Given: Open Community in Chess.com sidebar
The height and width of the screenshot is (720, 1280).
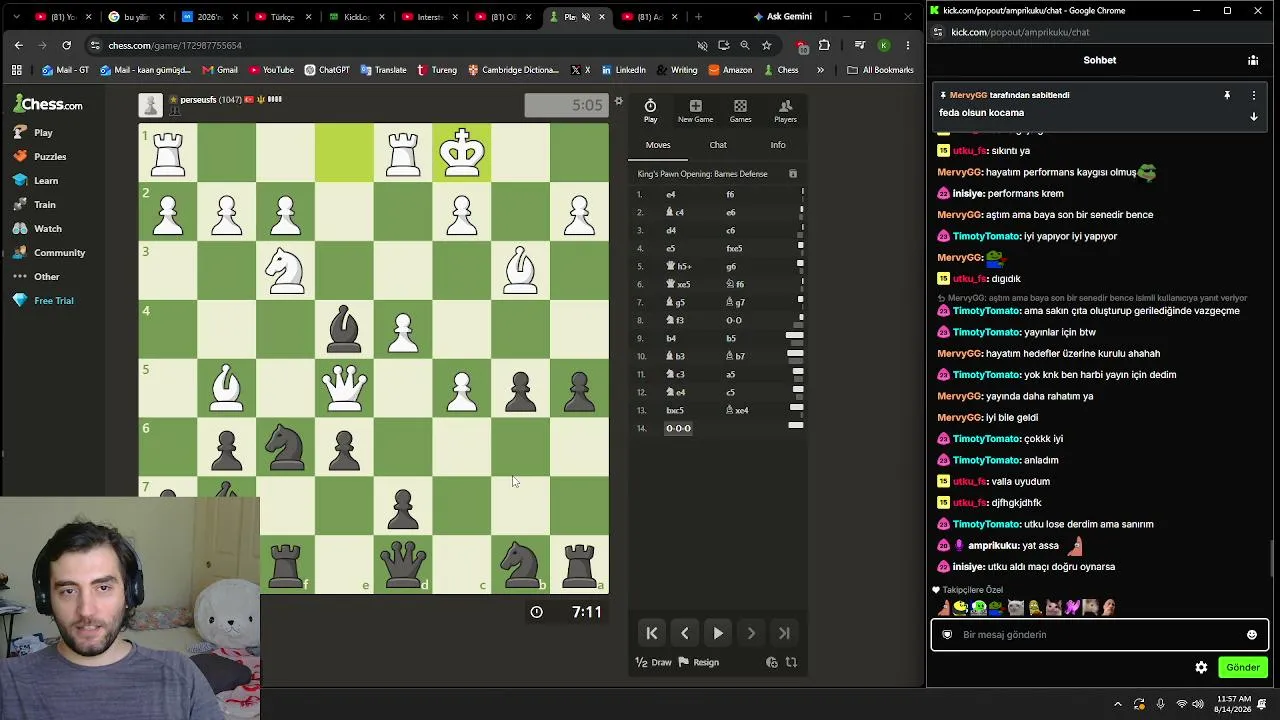Looking at the screenshot, I should click(49, 252).
